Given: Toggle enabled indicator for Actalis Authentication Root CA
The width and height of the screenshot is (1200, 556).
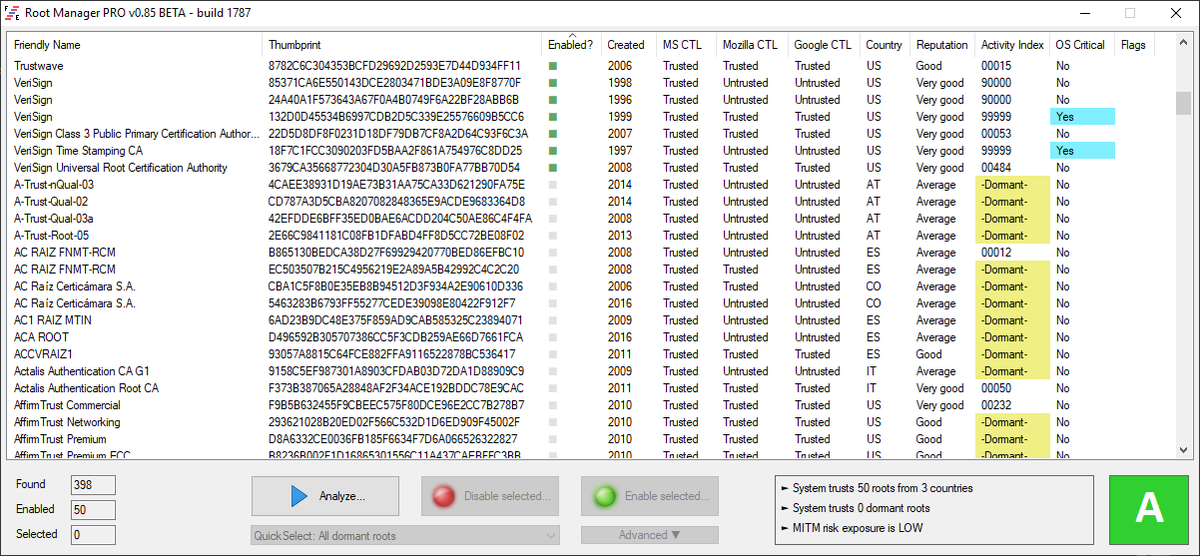Looking at the screenshot, I should (552, 389).
